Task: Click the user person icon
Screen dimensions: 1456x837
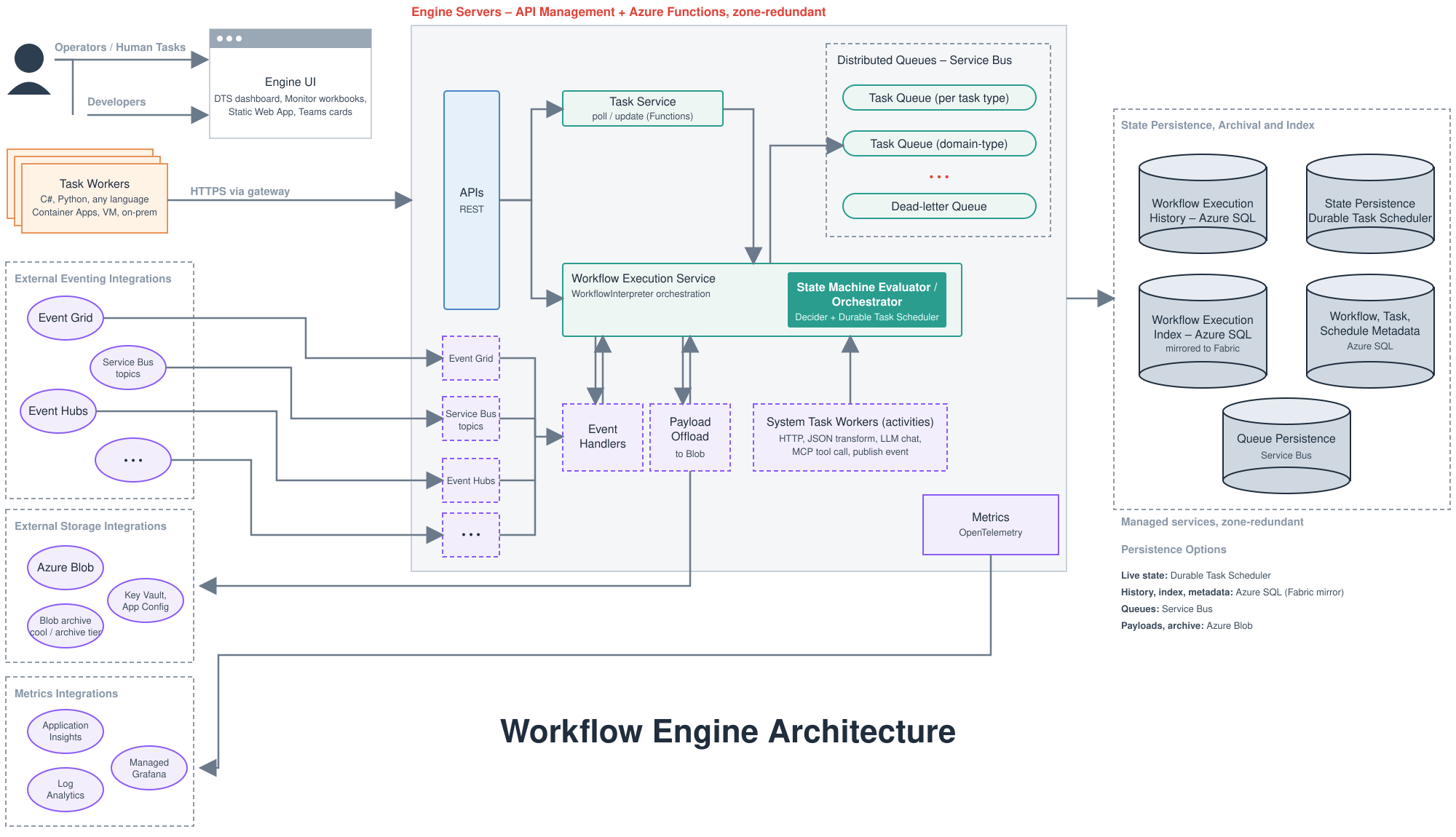Action: point(29,69)
